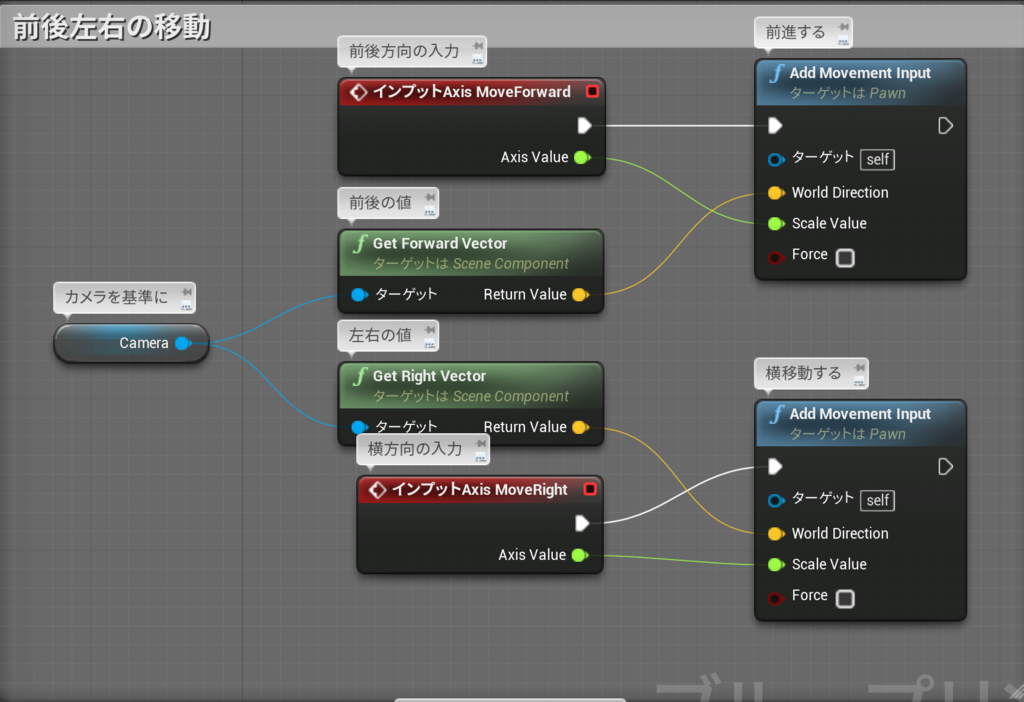The image size is (1024, 702).
Task: Click Get Forward Vector's ターゲット input pin
Action: (359, 295)
